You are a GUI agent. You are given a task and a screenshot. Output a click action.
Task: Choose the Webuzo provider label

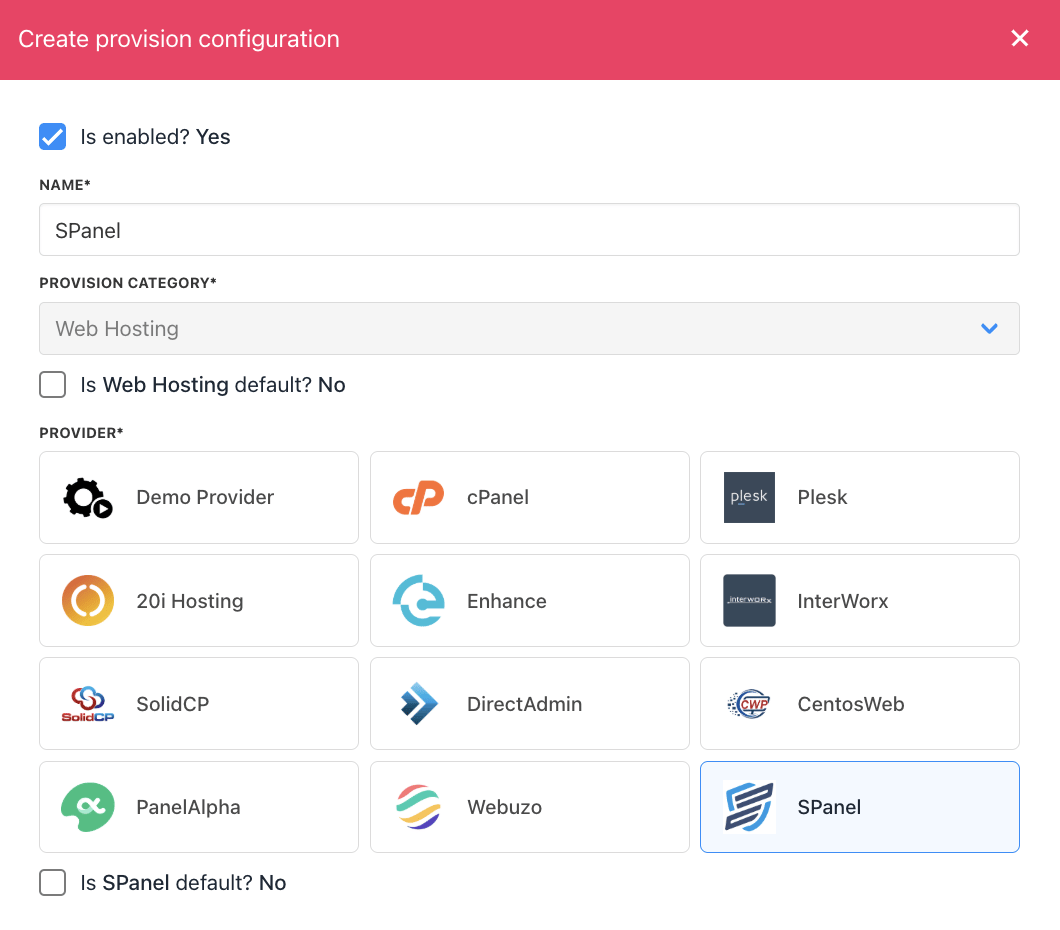tap(504, 807)
